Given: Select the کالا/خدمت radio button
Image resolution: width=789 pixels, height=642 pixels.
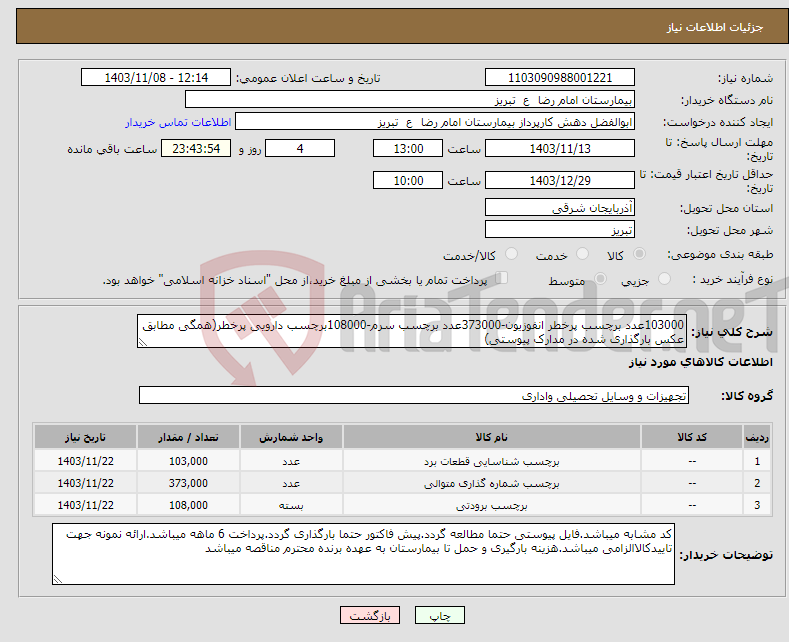Looking at the screenshot, I should coord(511,254).
